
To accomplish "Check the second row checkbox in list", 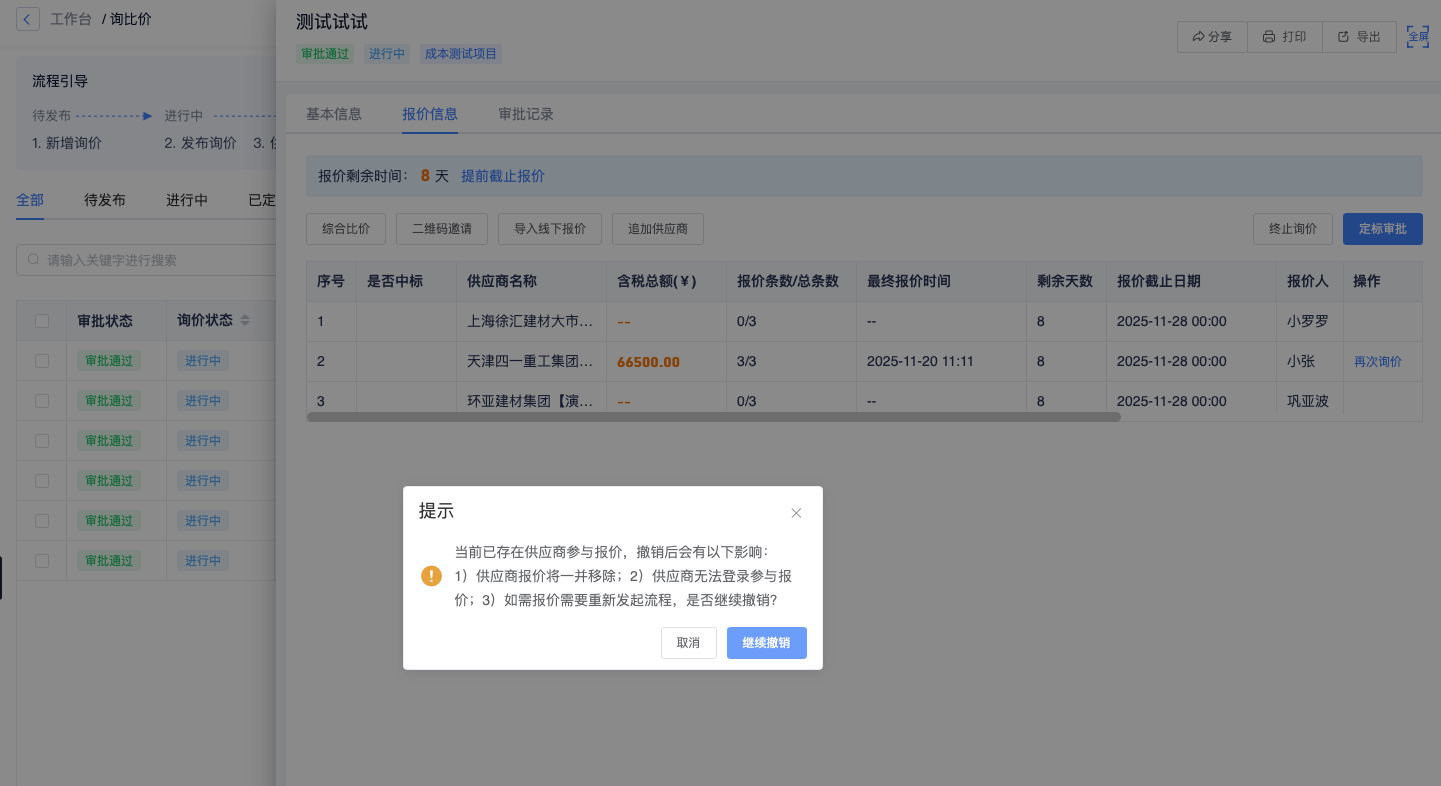I will pyautogui.click(x=42, y=401).
